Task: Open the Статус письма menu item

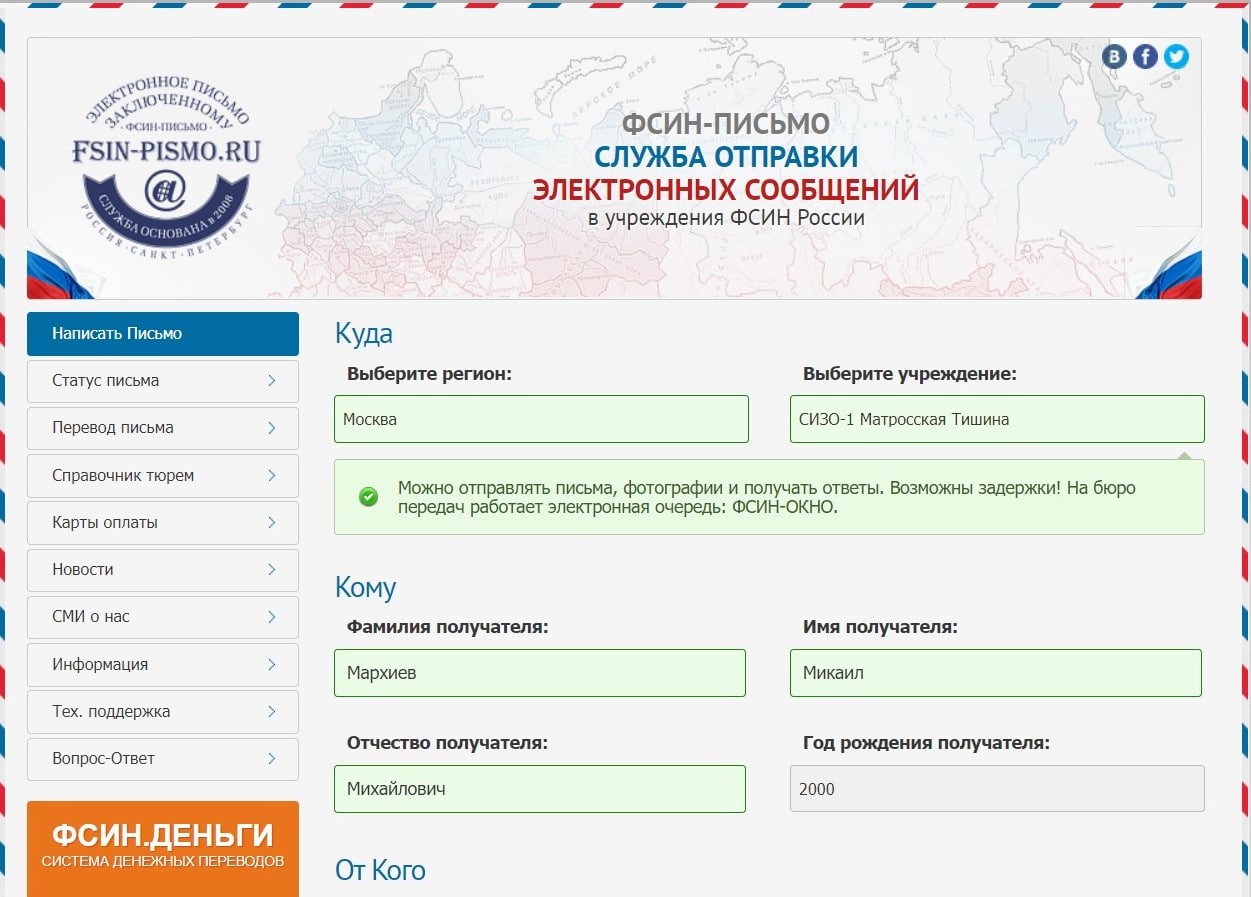Action: (x=163, y=381)
